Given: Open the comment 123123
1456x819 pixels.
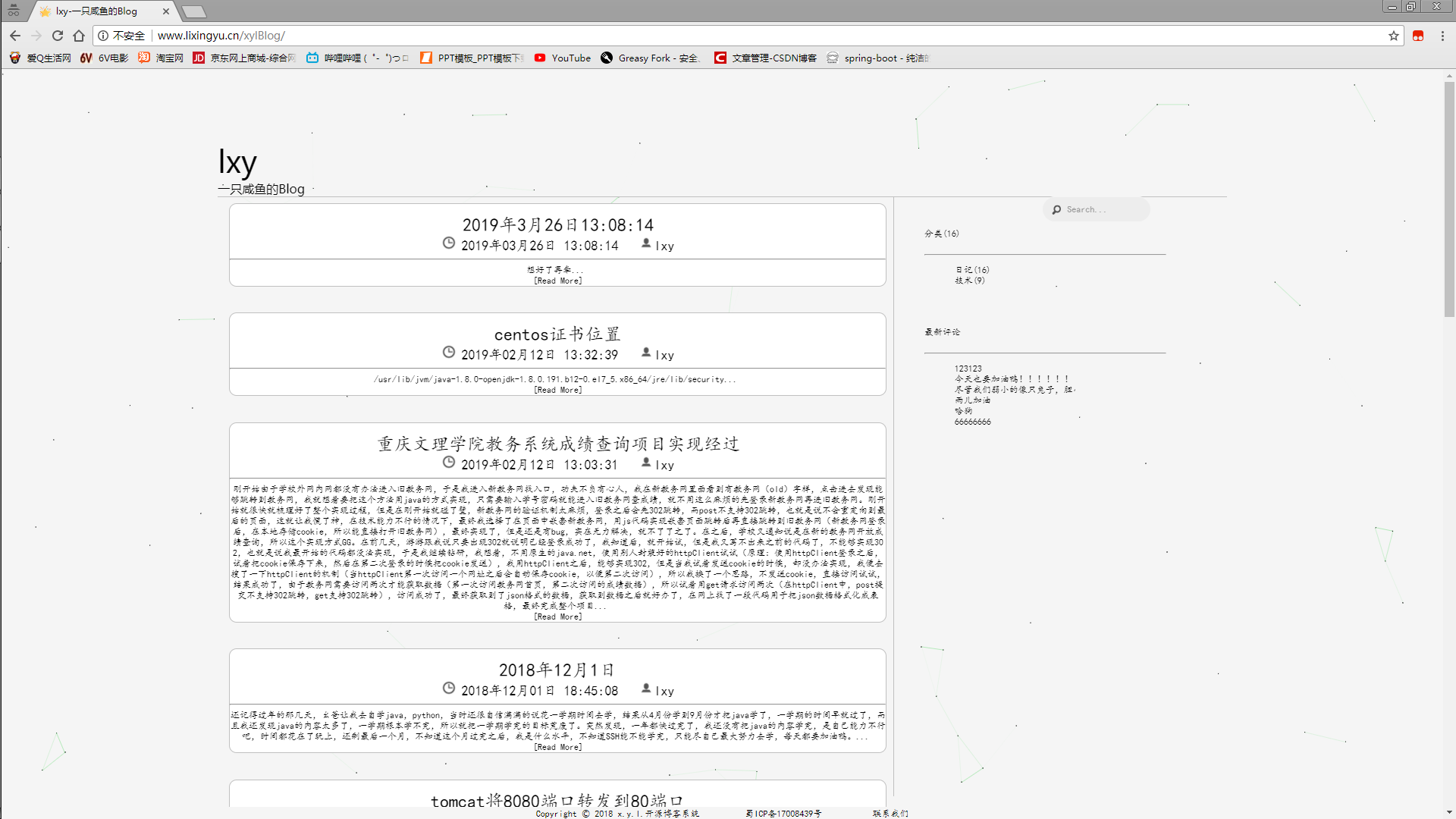Looking at the screenshot, I should (x=968, y=369).
